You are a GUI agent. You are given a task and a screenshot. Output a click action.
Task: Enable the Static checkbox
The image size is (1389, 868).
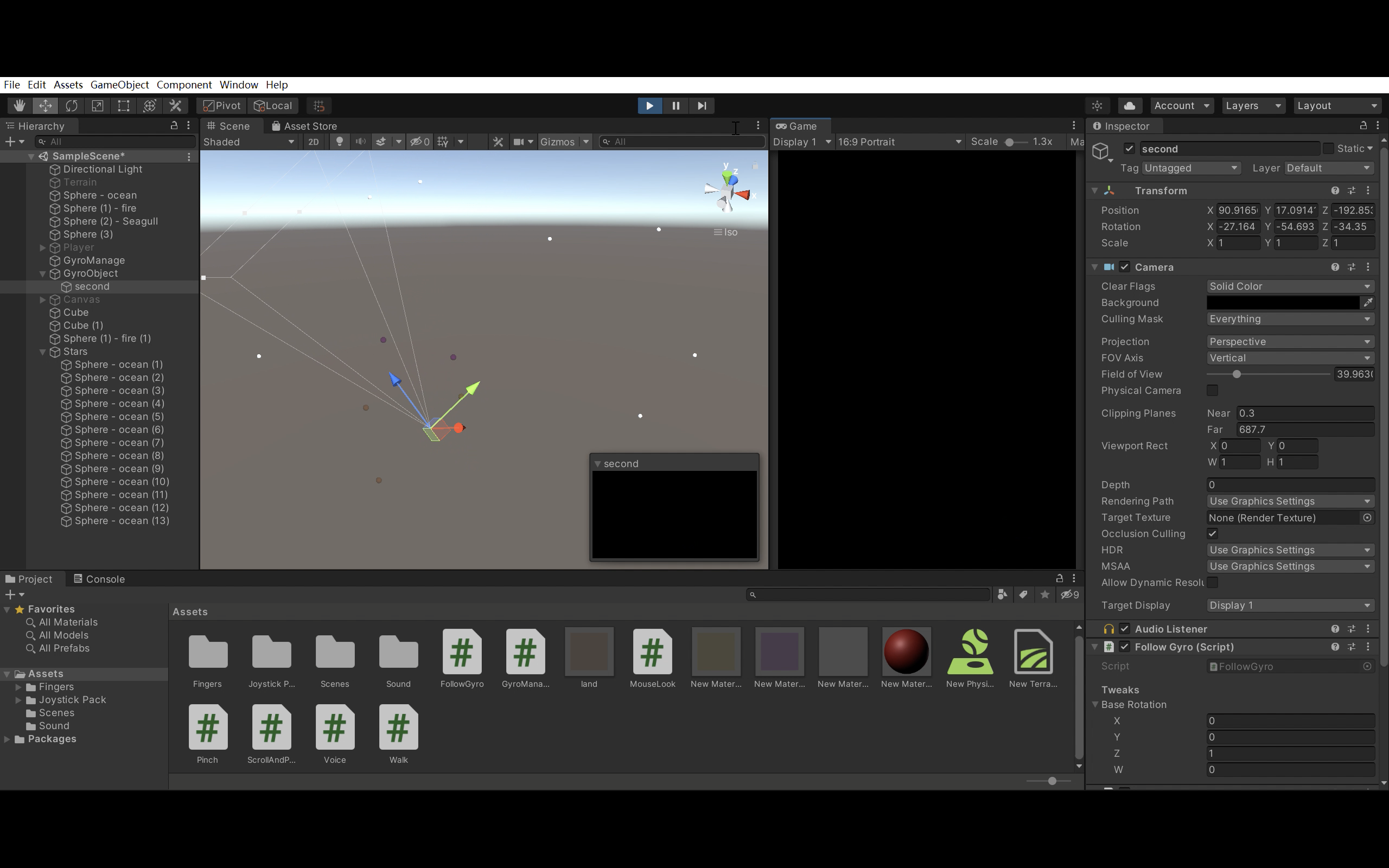pos(1328,149)
